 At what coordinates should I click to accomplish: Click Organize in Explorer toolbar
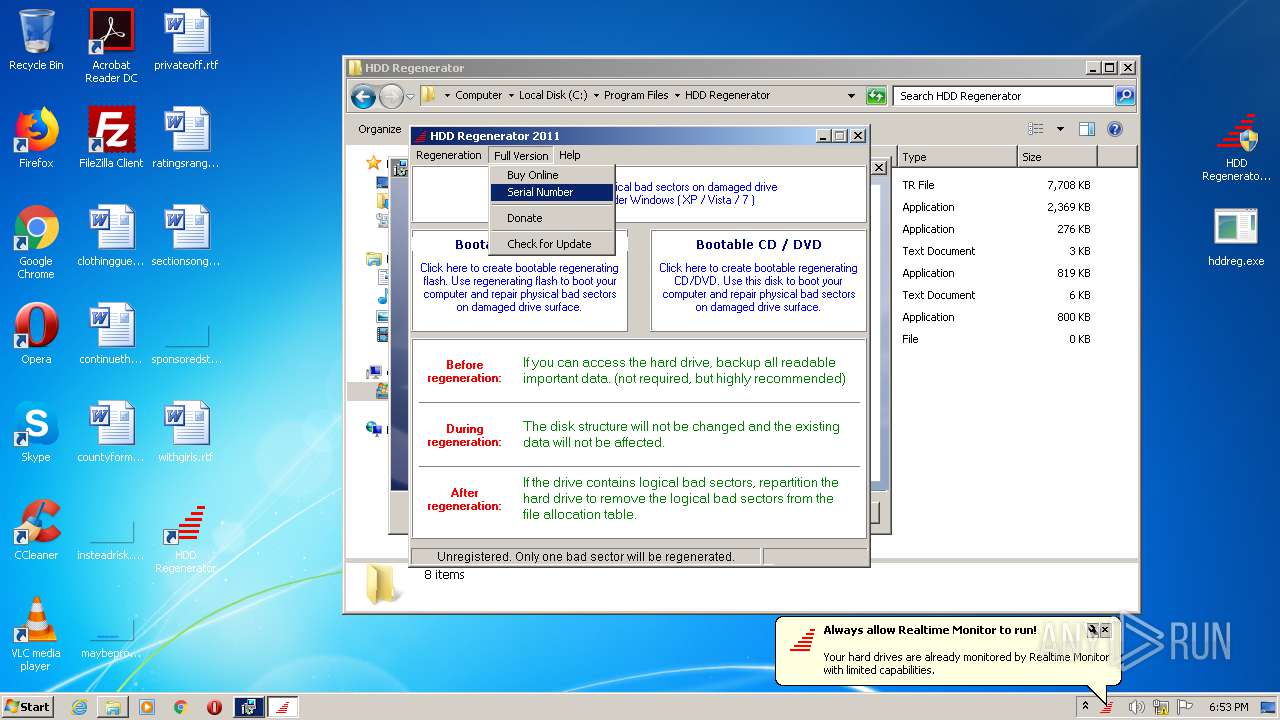380,129
